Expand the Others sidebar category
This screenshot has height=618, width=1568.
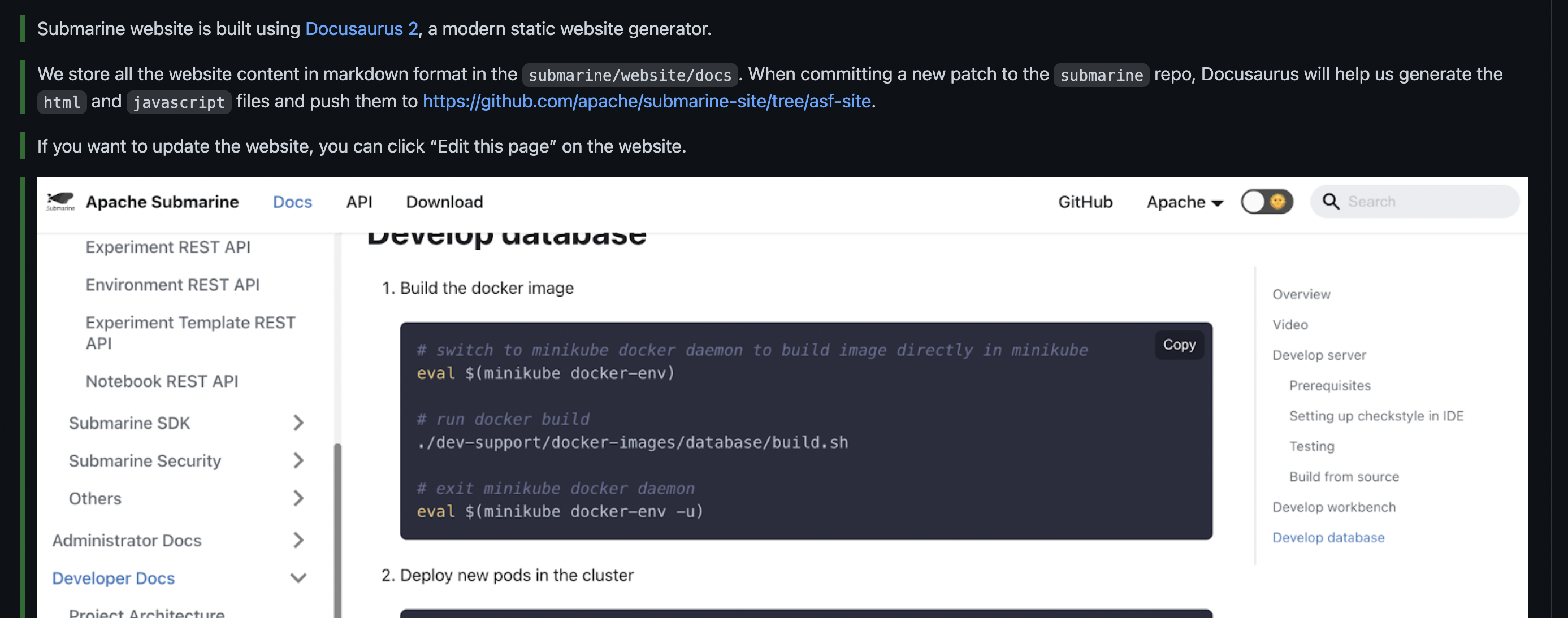(298, 498)
